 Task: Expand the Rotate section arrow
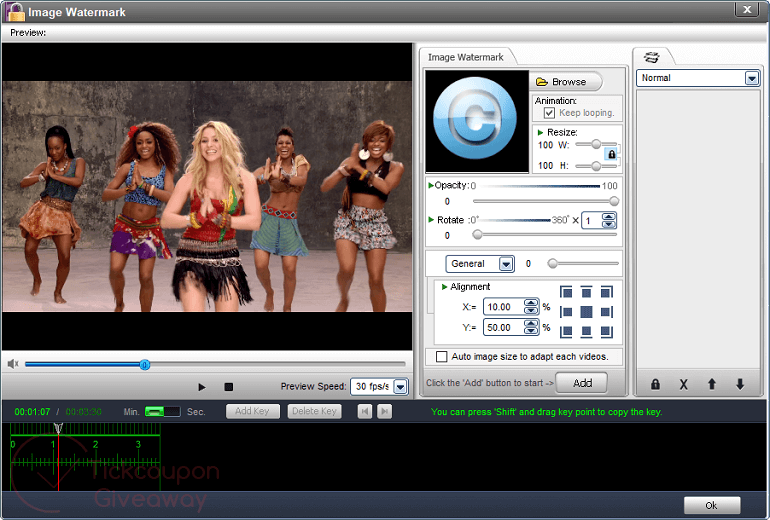click(431, 219)
